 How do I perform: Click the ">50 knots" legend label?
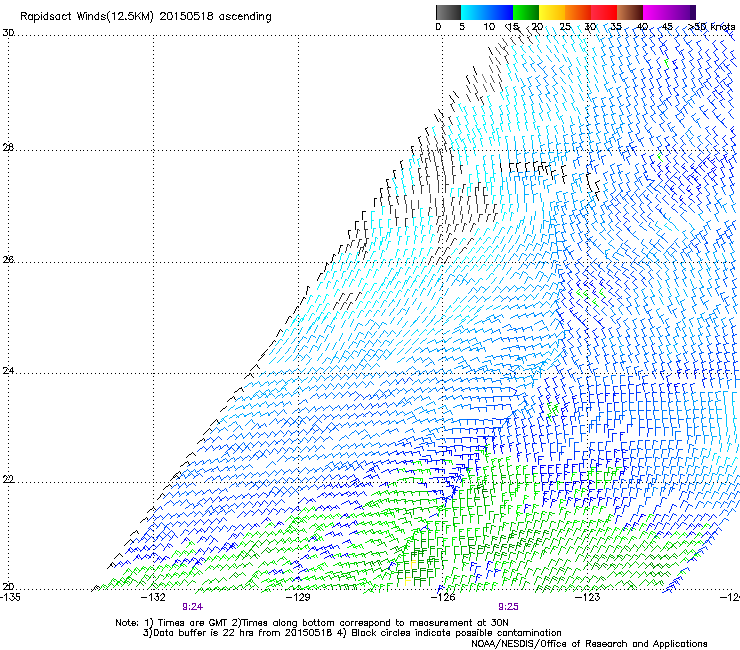711,26
